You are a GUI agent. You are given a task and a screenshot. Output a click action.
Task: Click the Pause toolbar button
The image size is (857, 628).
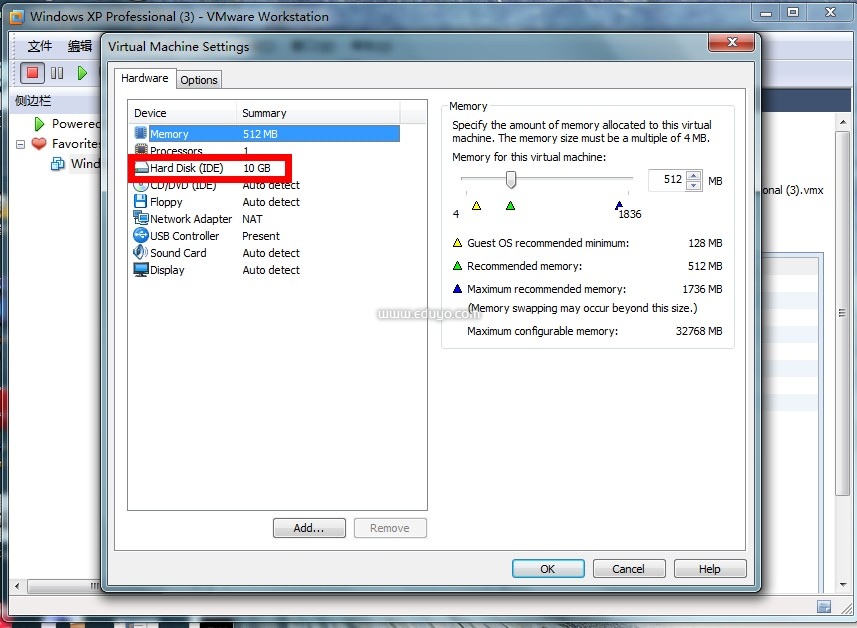tap(57, 73)
